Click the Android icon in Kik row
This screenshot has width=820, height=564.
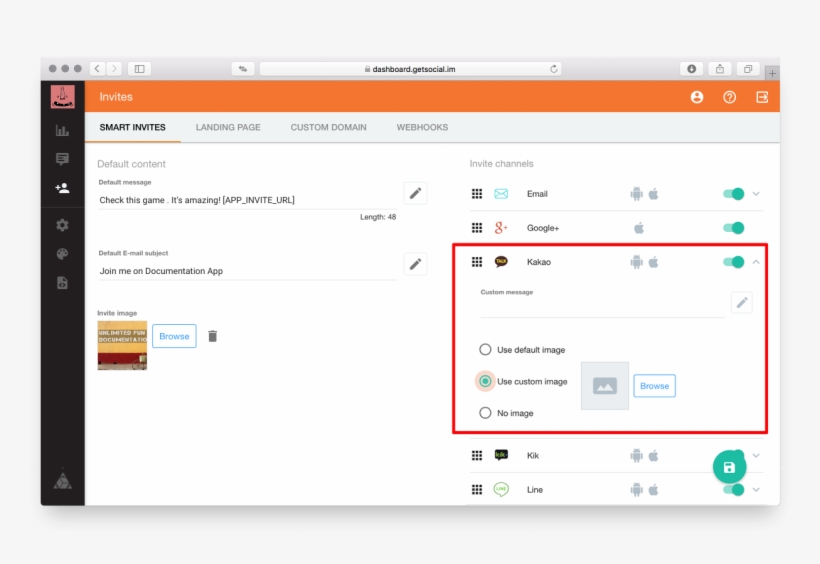pyautogui.click(x=636, y=455)
